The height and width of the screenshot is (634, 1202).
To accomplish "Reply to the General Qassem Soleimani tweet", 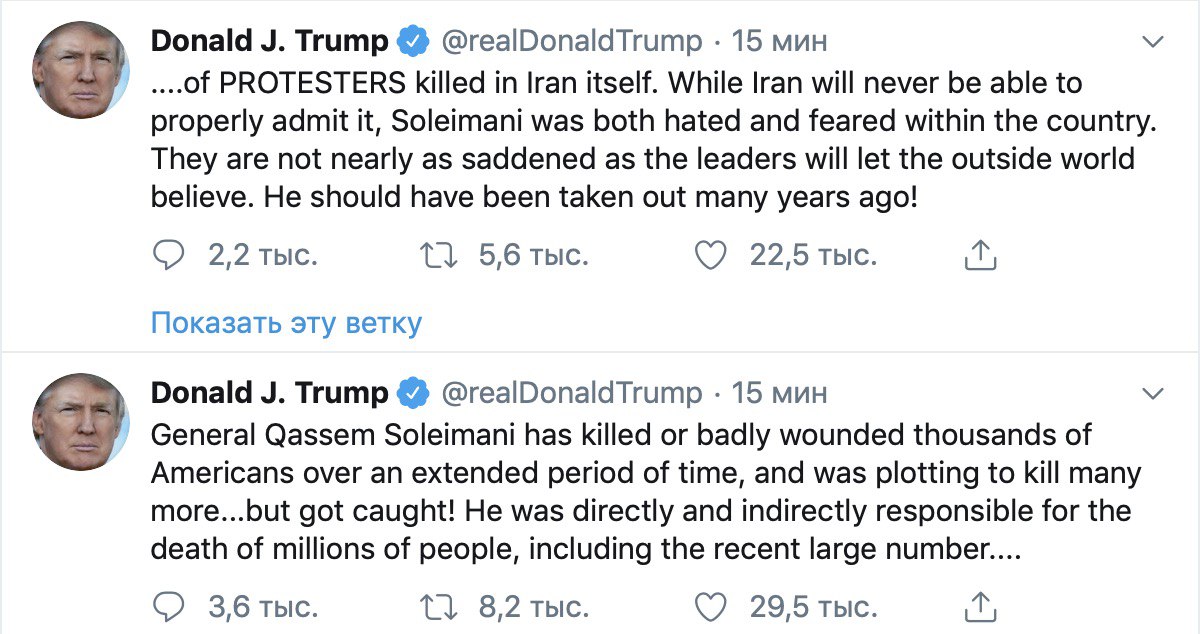I will click(x=169, y=606).
